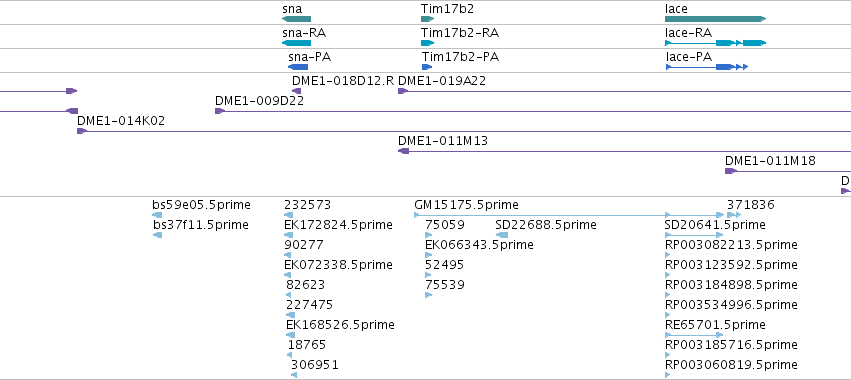Click the bs59e05.5prime EST arrow
This screenshot has width=851, height=380.
(157, 215)
